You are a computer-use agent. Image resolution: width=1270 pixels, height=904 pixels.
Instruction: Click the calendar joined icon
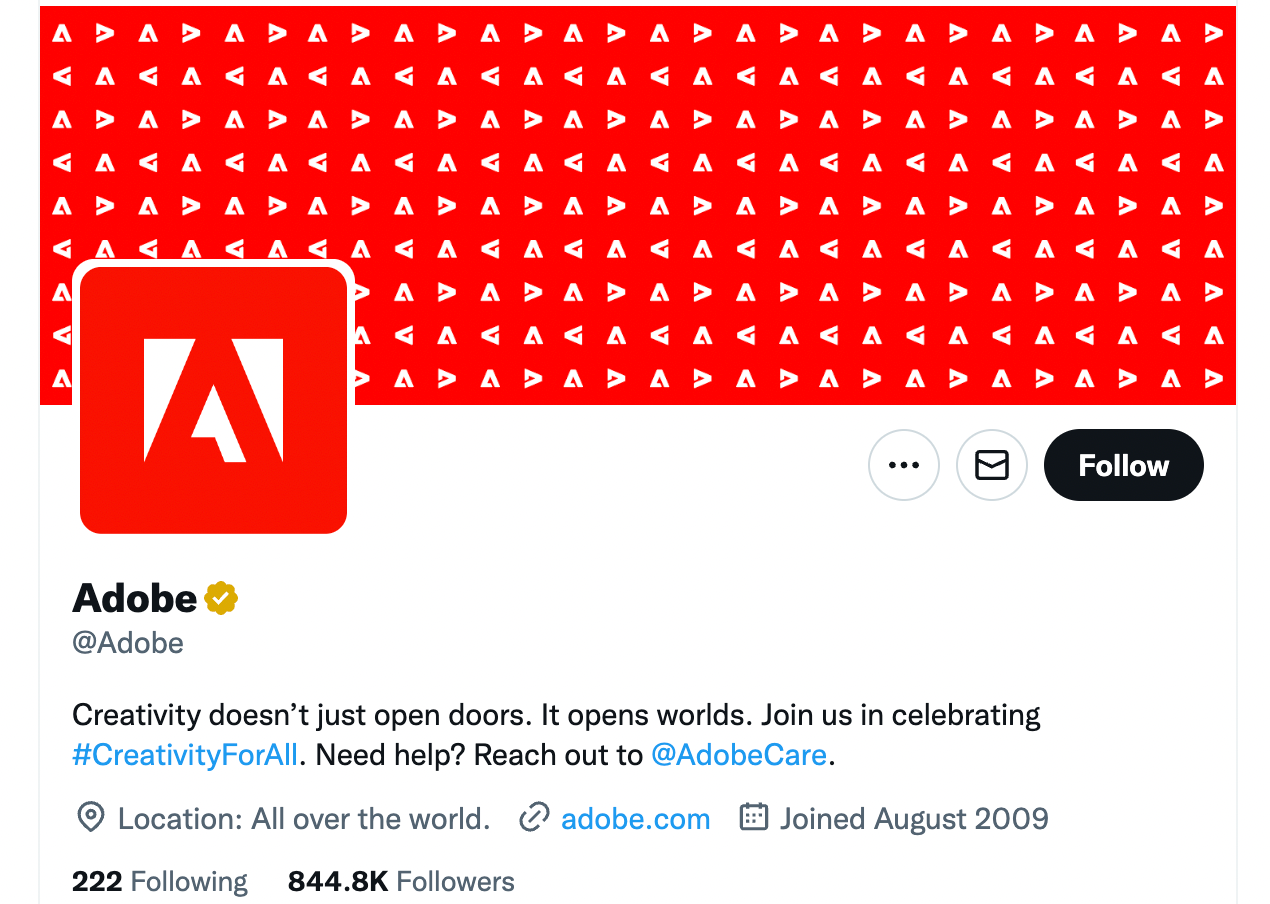pos(753,818)
